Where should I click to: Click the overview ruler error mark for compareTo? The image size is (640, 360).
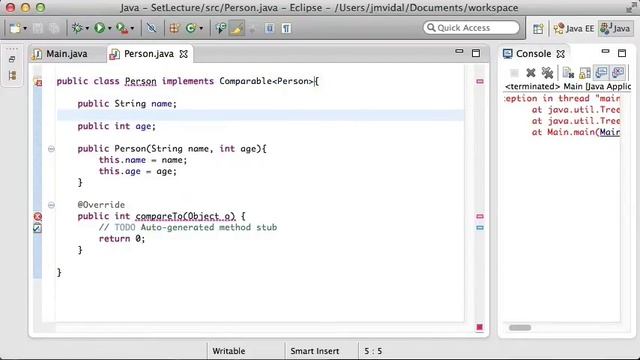tap(480, 216)
